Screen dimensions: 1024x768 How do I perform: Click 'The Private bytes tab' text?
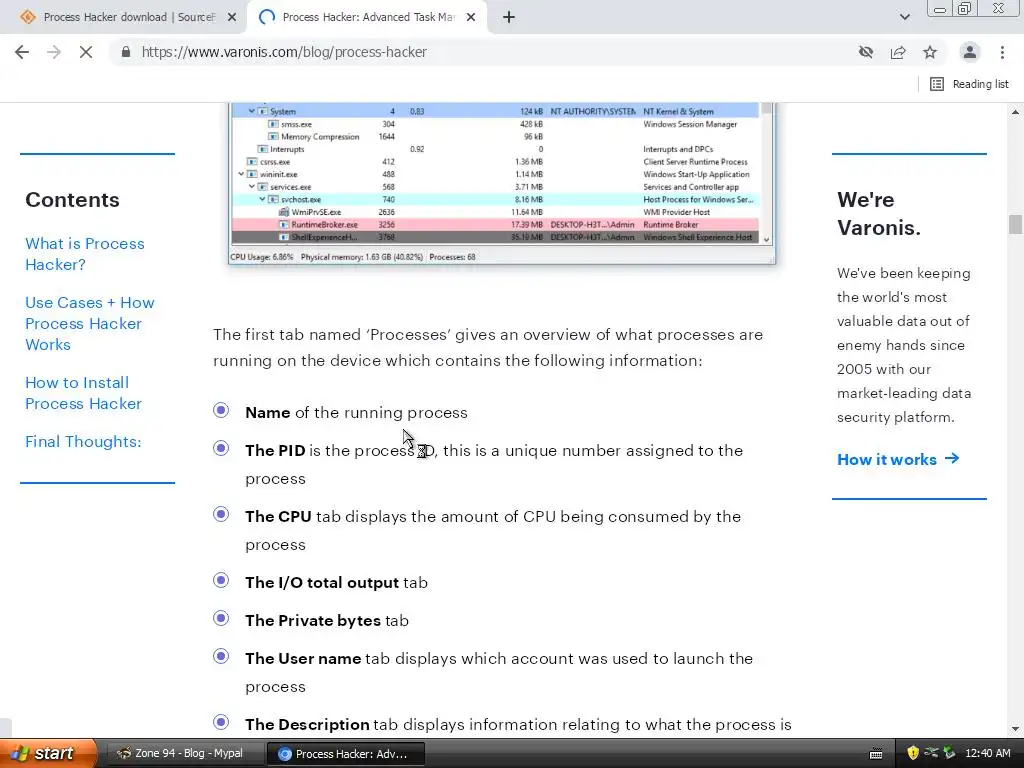point(327,620)
